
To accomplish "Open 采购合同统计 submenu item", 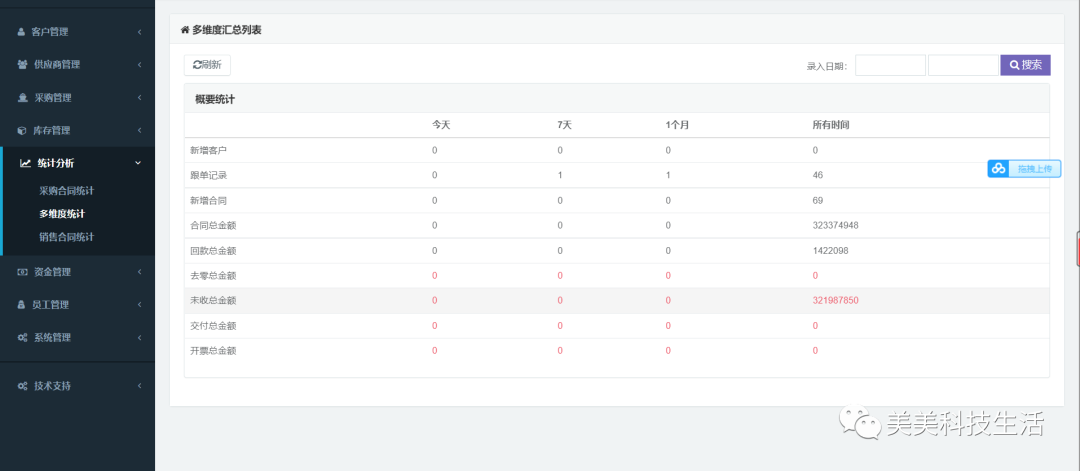I will 67,191.
